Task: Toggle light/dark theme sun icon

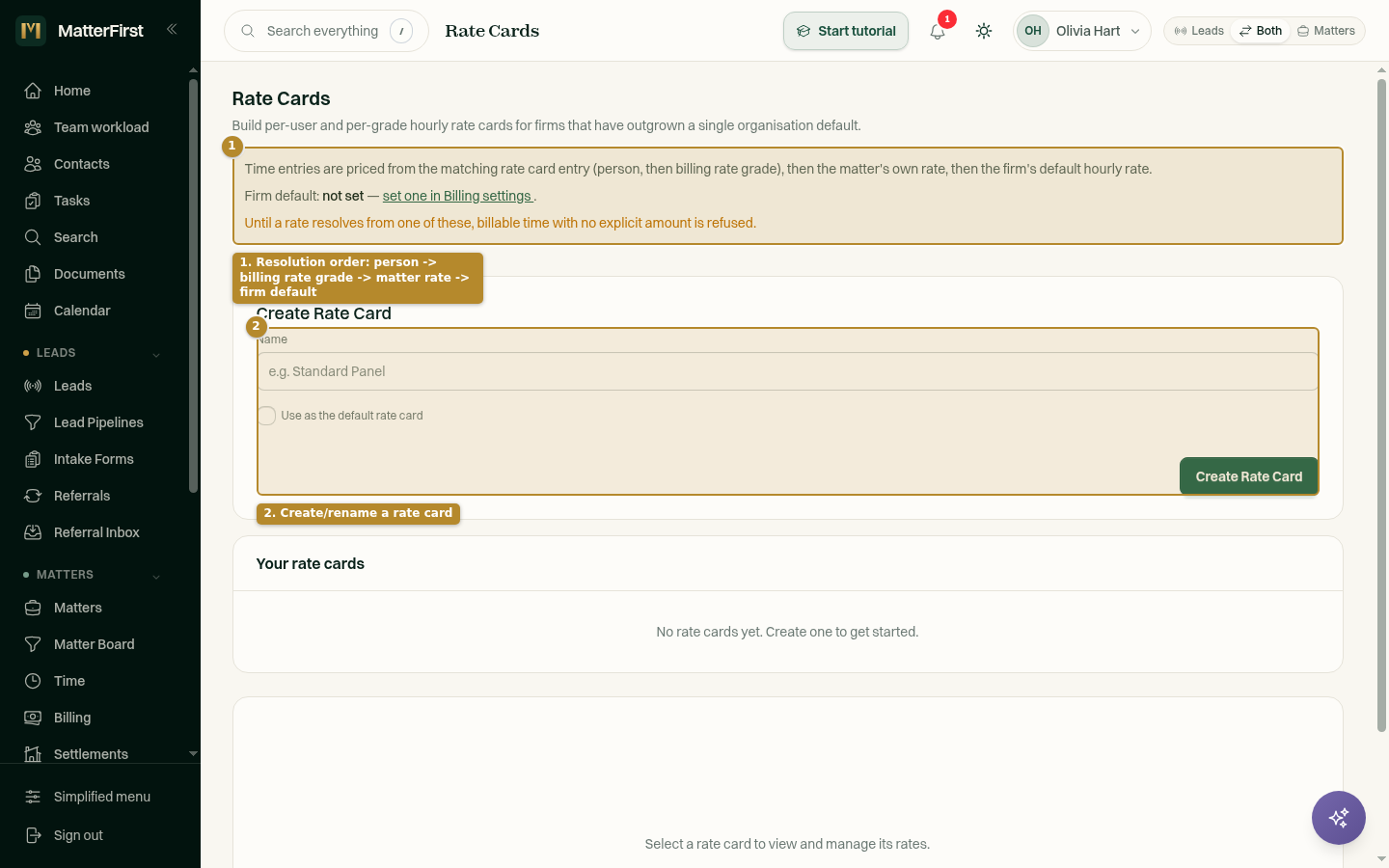Action: click(x=984, y=31)
